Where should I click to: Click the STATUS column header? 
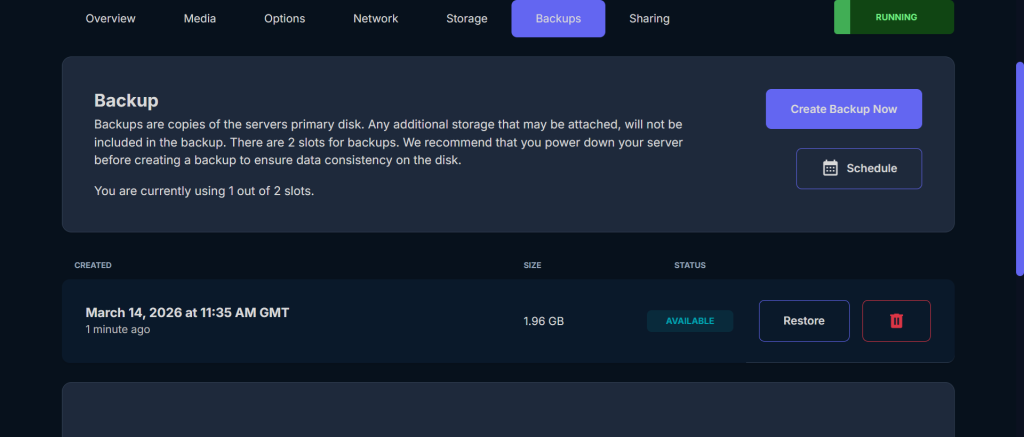(x=689, y=266)
